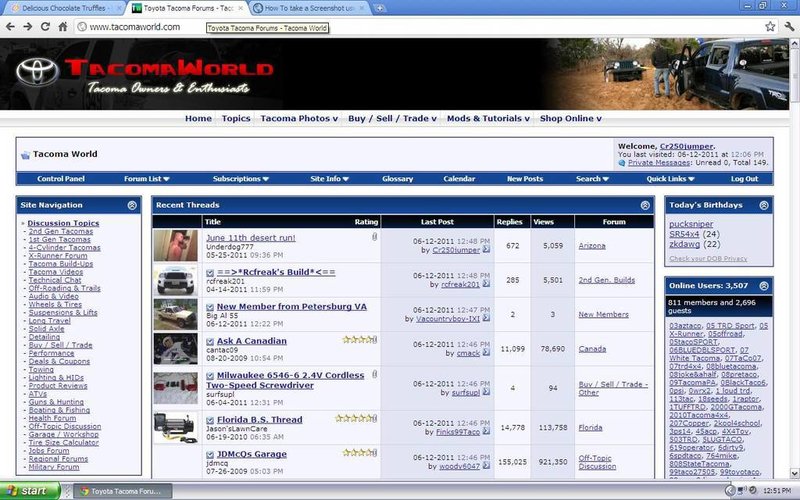This screenshot has width=800, height=500.
Task: Open the Subscriptions dropdown
Action: coord(241,179)
